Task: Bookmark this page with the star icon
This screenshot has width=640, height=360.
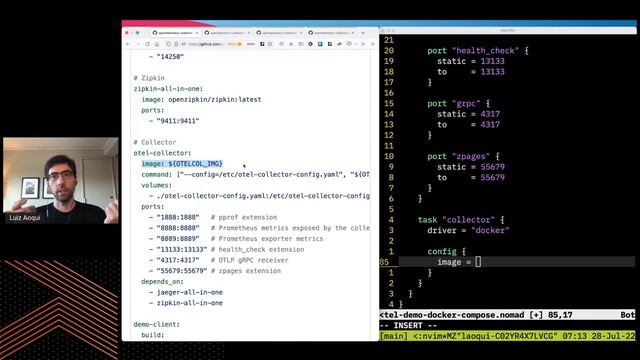Action: click(270, 44)
